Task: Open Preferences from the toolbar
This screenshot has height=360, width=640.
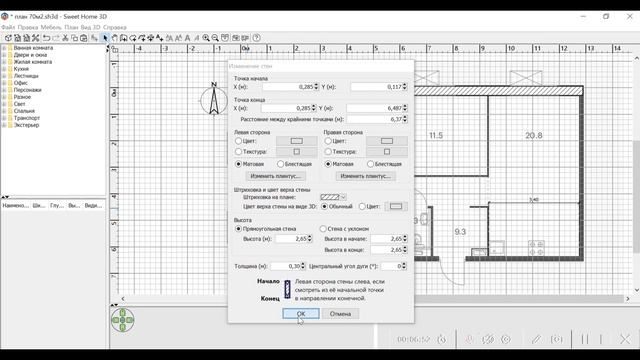Action: point(35,38)
